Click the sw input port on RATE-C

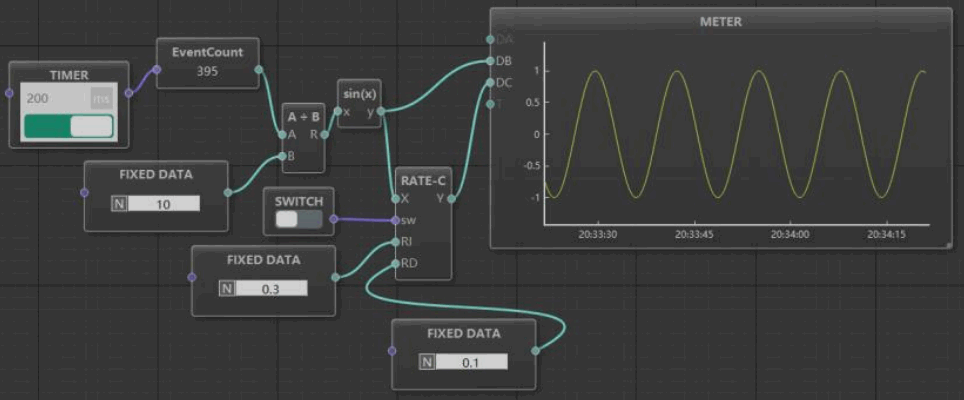tap(396, 220)
